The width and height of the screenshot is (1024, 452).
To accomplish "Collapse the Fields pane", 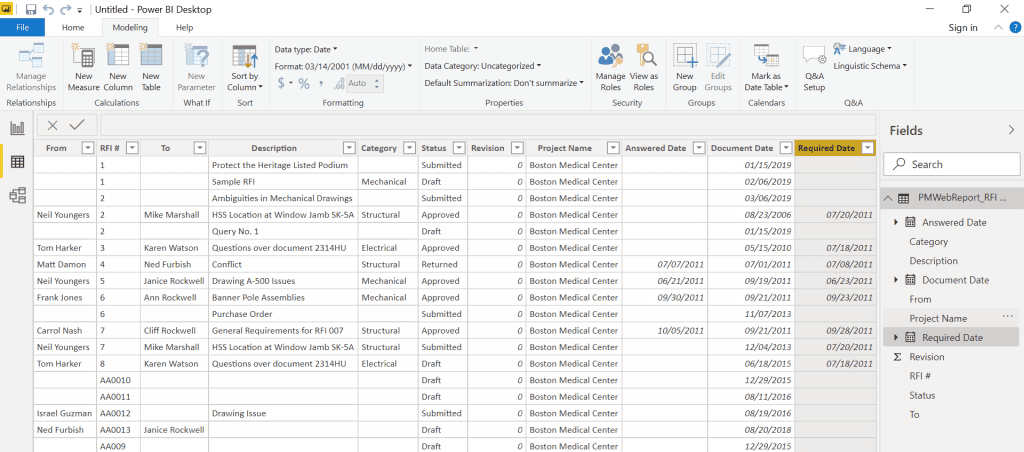I will pos(1012,131).
